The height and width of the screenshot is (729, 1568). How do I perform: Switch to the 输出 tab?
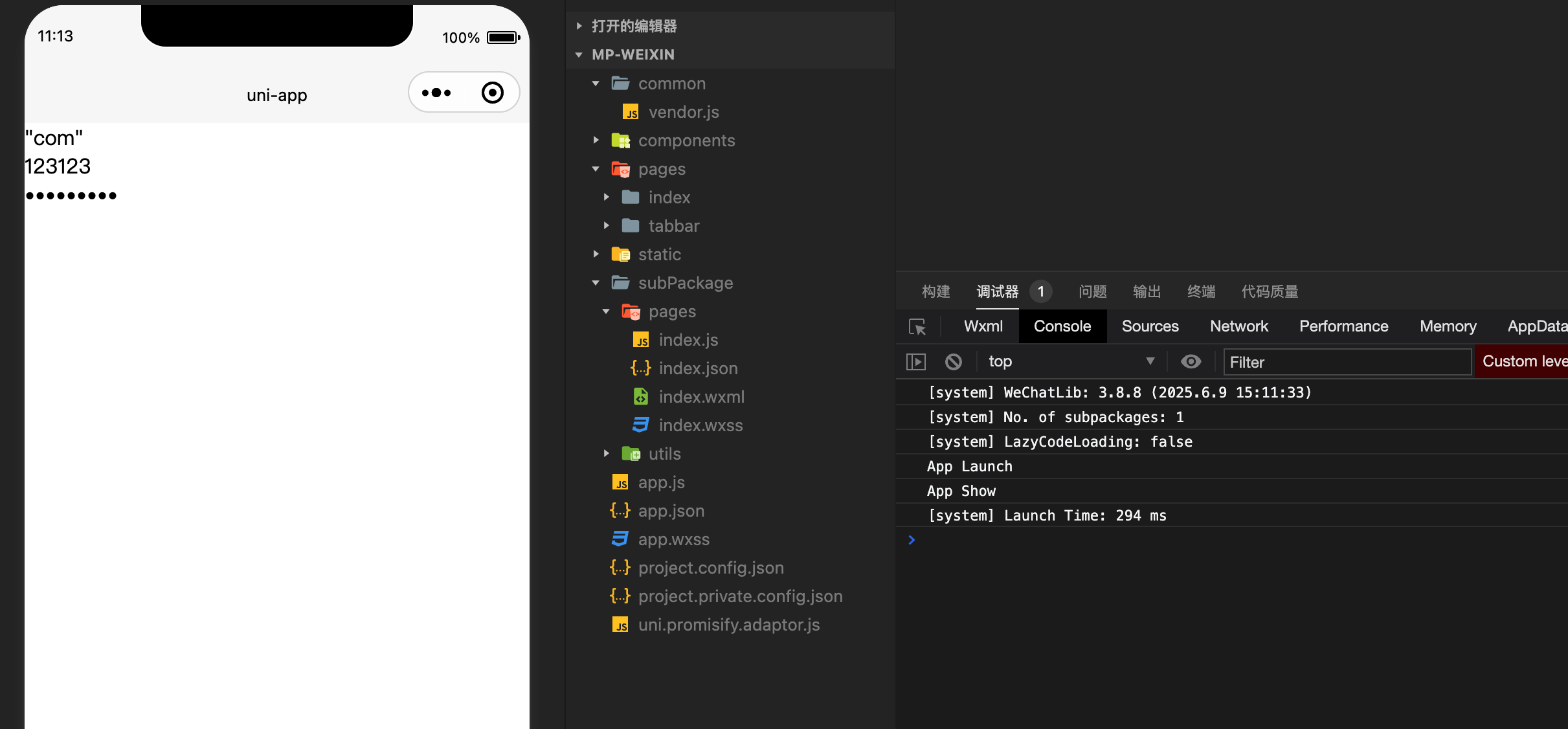tap(1147, 291)
